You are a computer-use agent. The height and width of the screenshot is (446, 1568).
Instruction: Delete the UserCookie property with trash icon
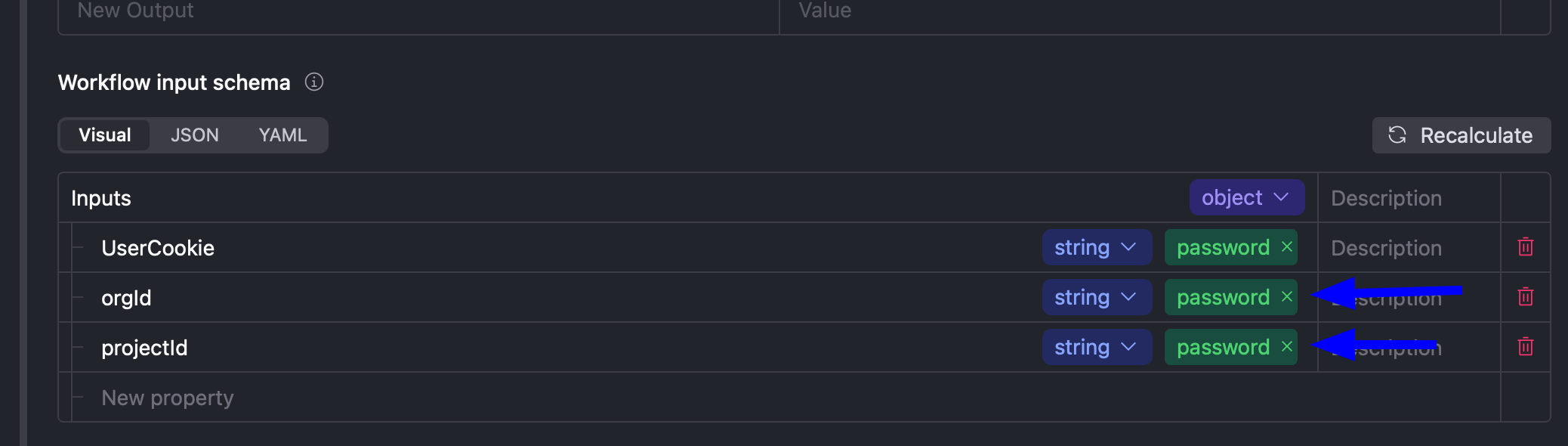click(x=1525, y=247)
